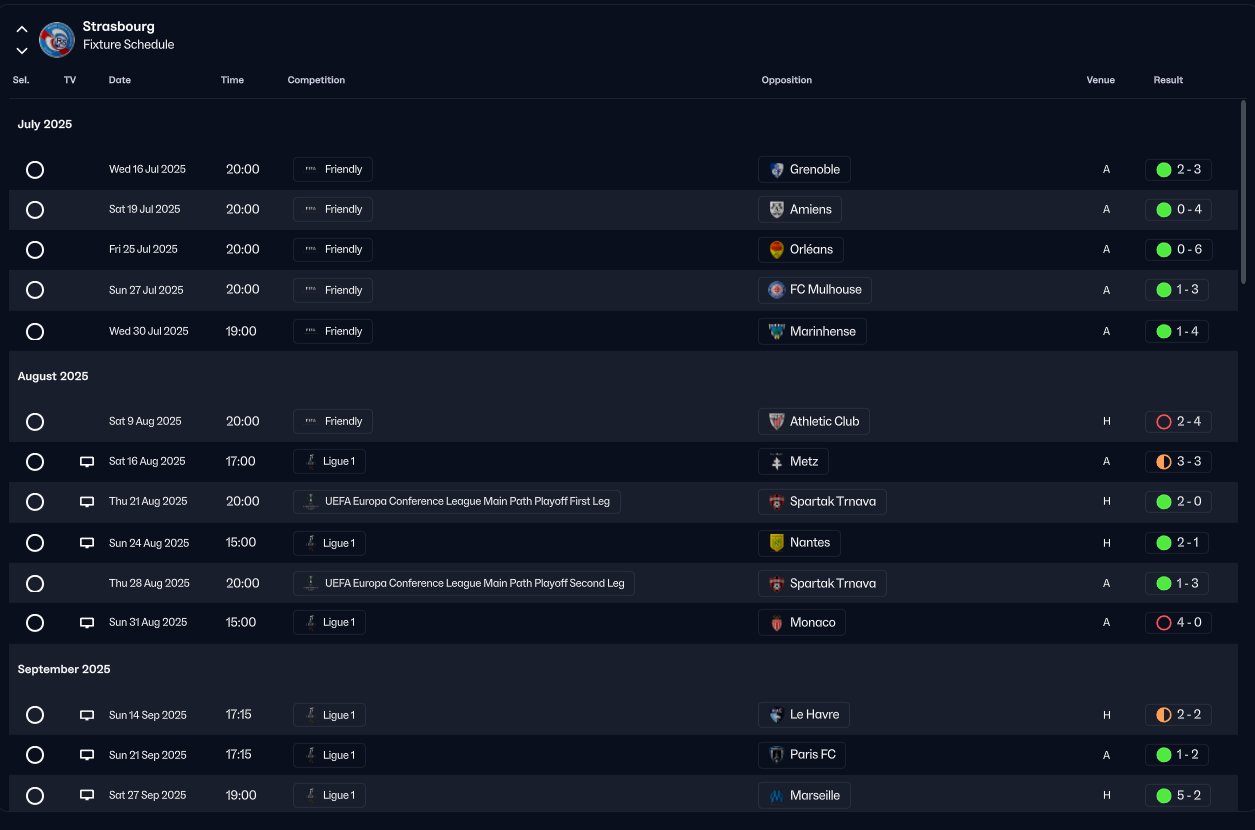Click the Monaco club badge

tap(776, 622)
